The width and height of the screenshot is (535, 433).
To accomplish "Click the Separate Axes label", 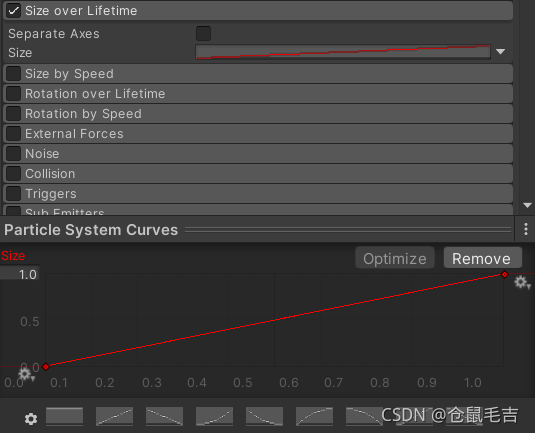I will [54, 33].
